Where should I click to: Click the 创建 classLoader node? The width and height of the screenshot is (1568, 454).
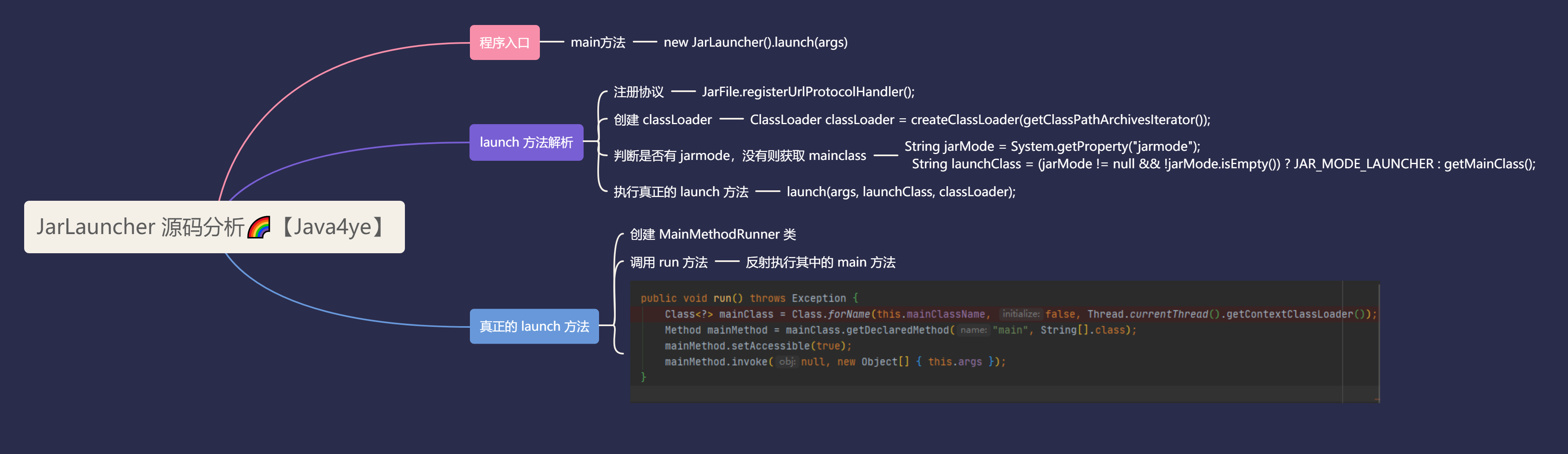[x=662, y=120]
